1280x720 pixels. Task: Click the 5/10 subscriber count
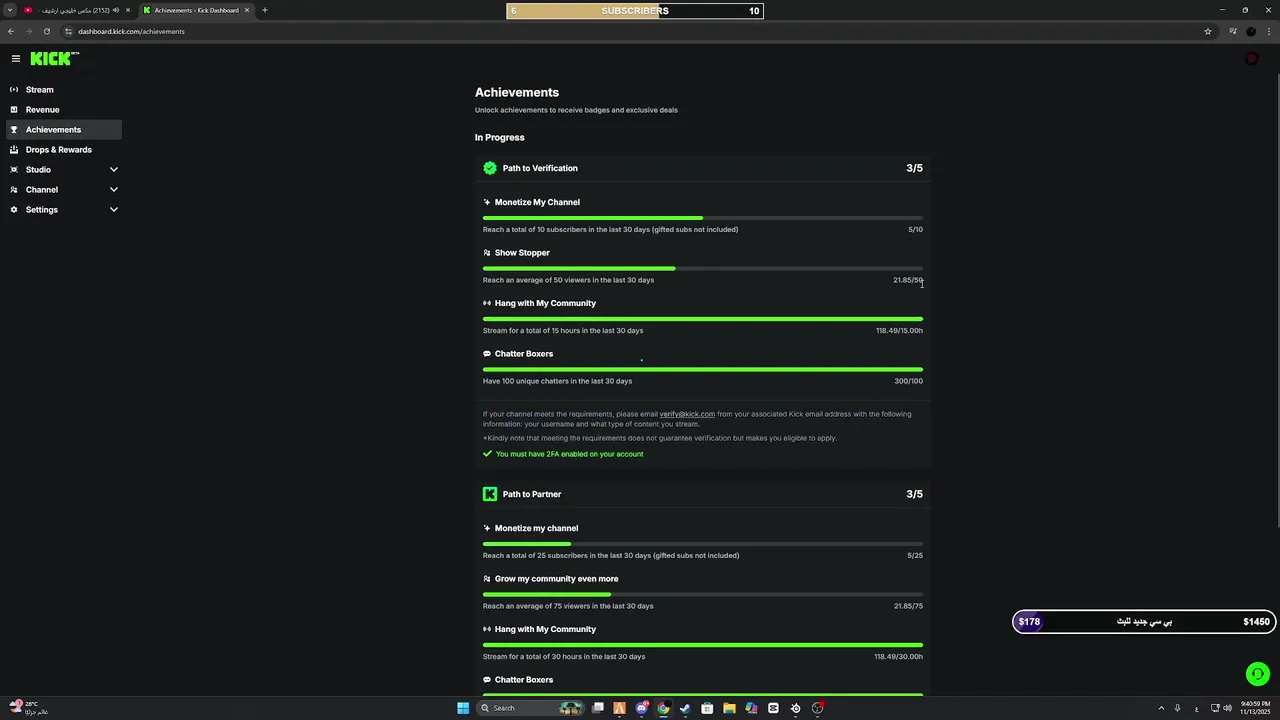pos(915,230)
